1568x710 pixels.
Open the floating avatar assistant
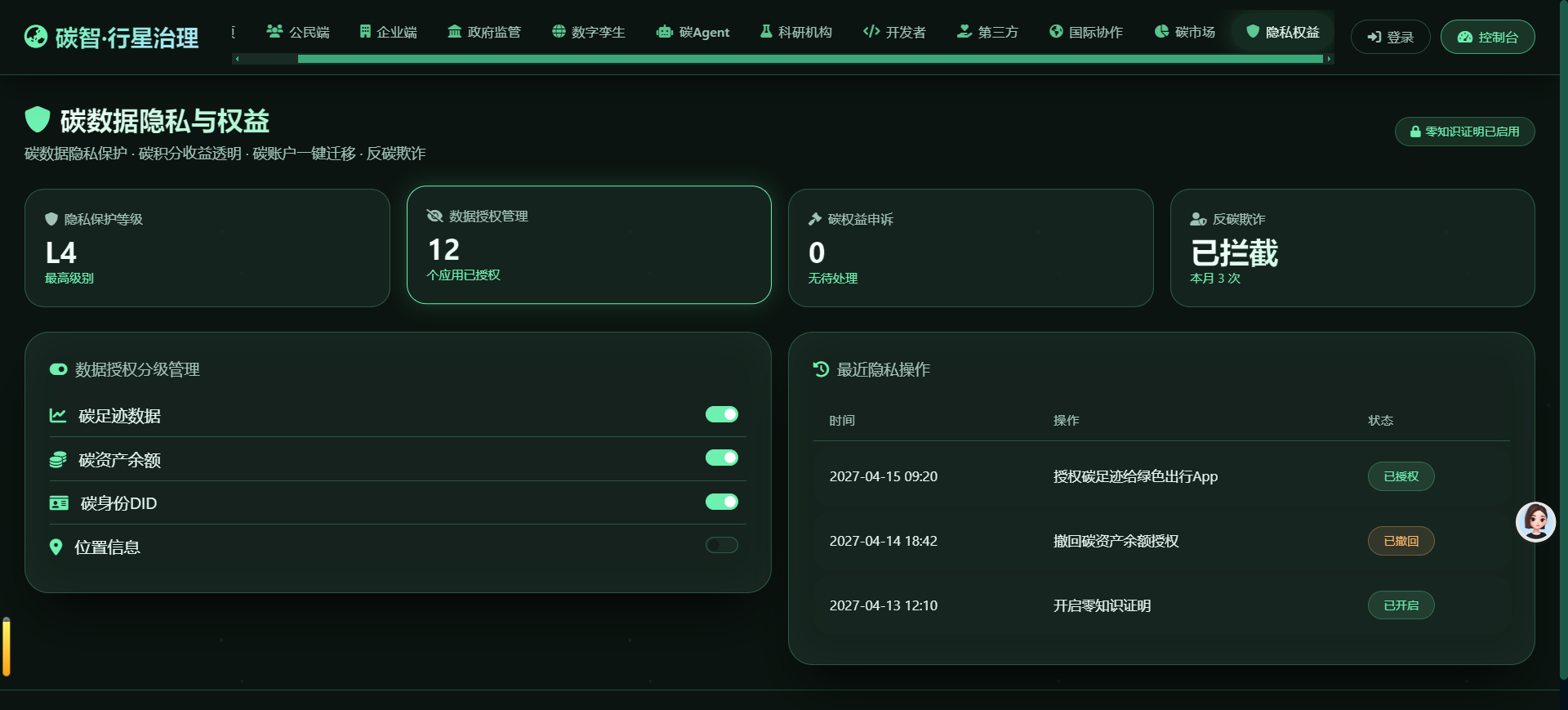tap(1535, 521)
